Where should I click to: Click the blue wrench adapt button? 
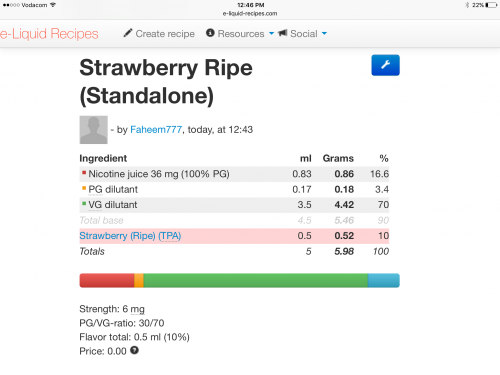(x=385, y=65)
